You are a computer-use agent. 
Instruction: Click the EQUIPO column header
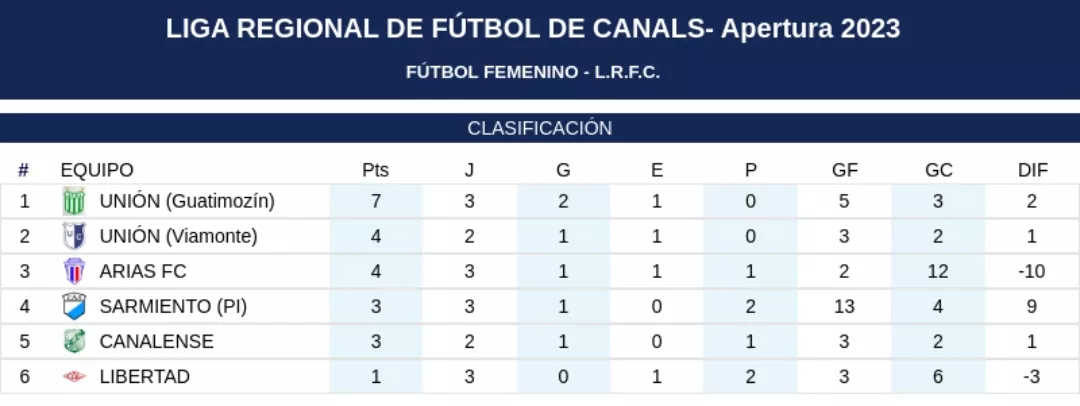click(97, 170)
